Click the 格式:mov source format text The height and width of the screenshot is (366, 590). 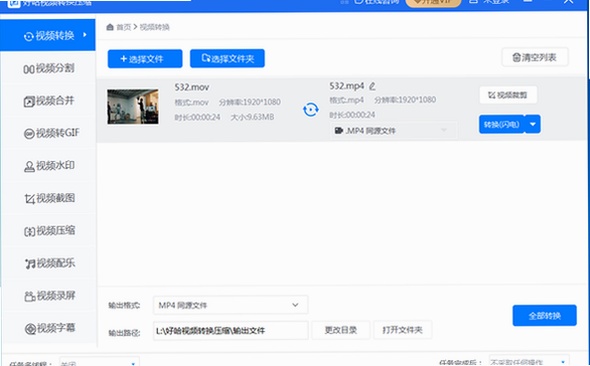pyautogui.click(x=192, y=102)
